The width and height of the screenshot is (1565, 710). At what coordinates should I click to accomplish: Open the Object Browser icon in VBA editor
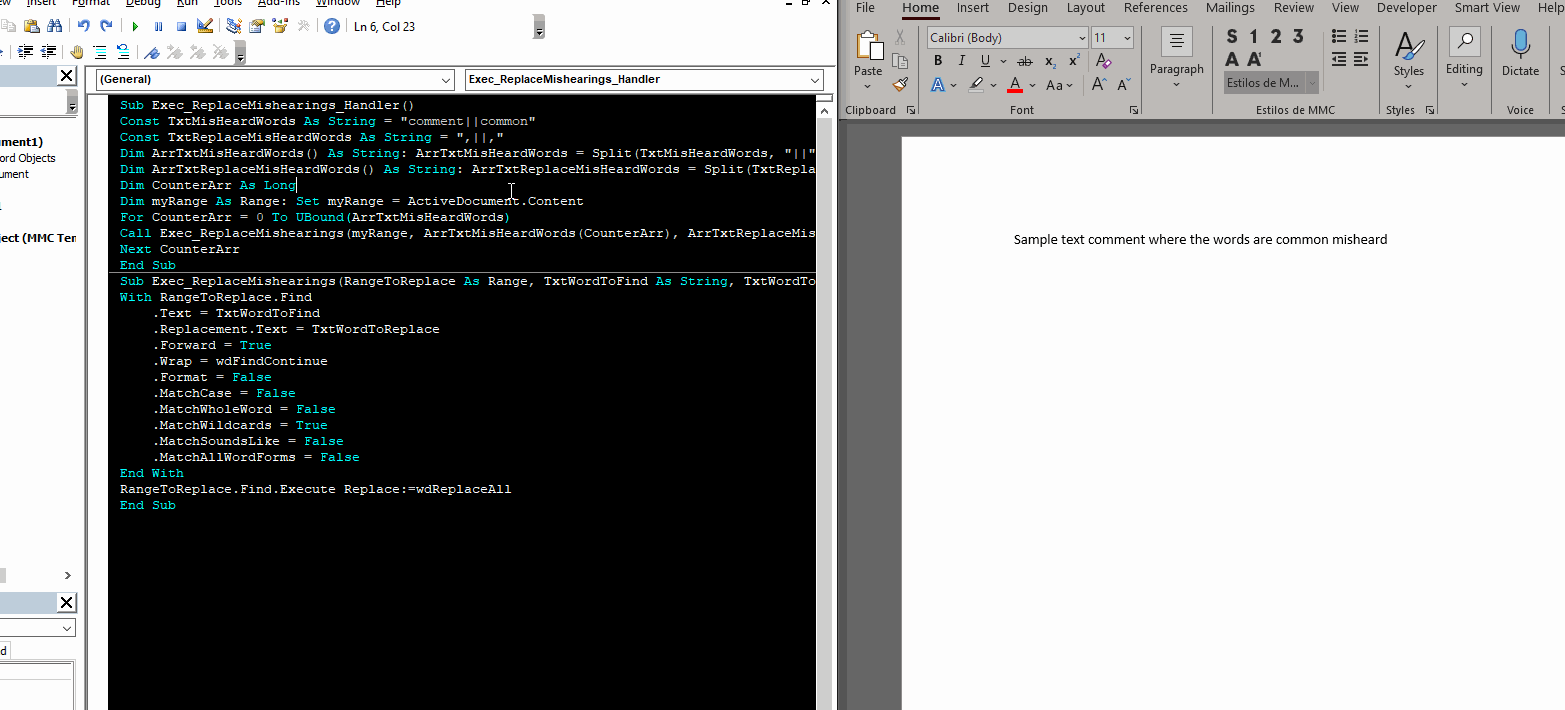[278, 26]
